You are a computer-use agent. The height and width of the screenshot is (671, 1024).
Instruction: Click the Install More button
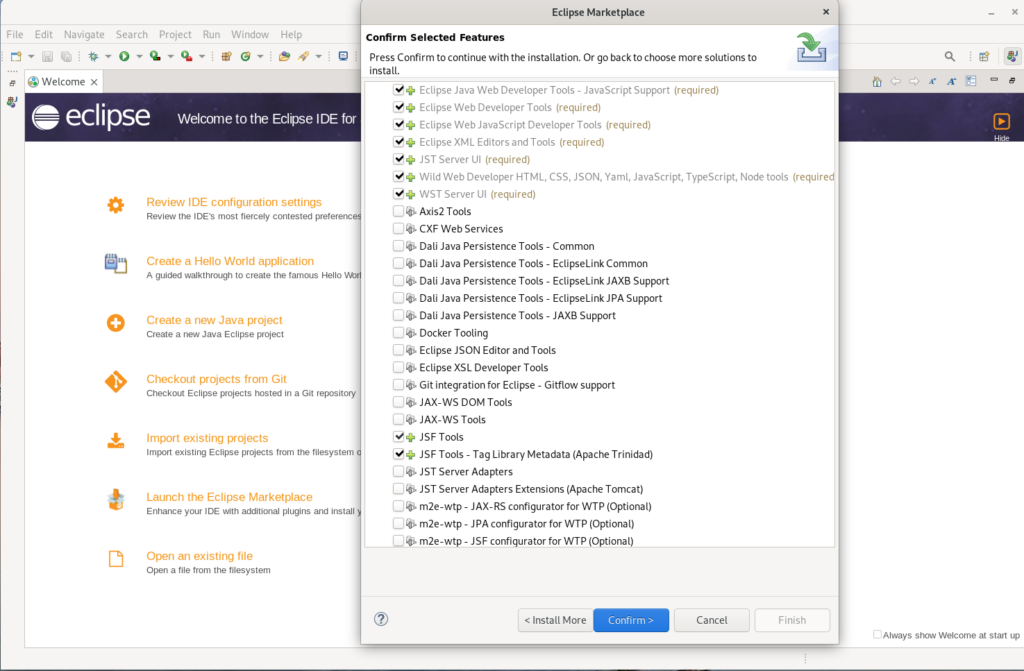[x=555, y=620]
